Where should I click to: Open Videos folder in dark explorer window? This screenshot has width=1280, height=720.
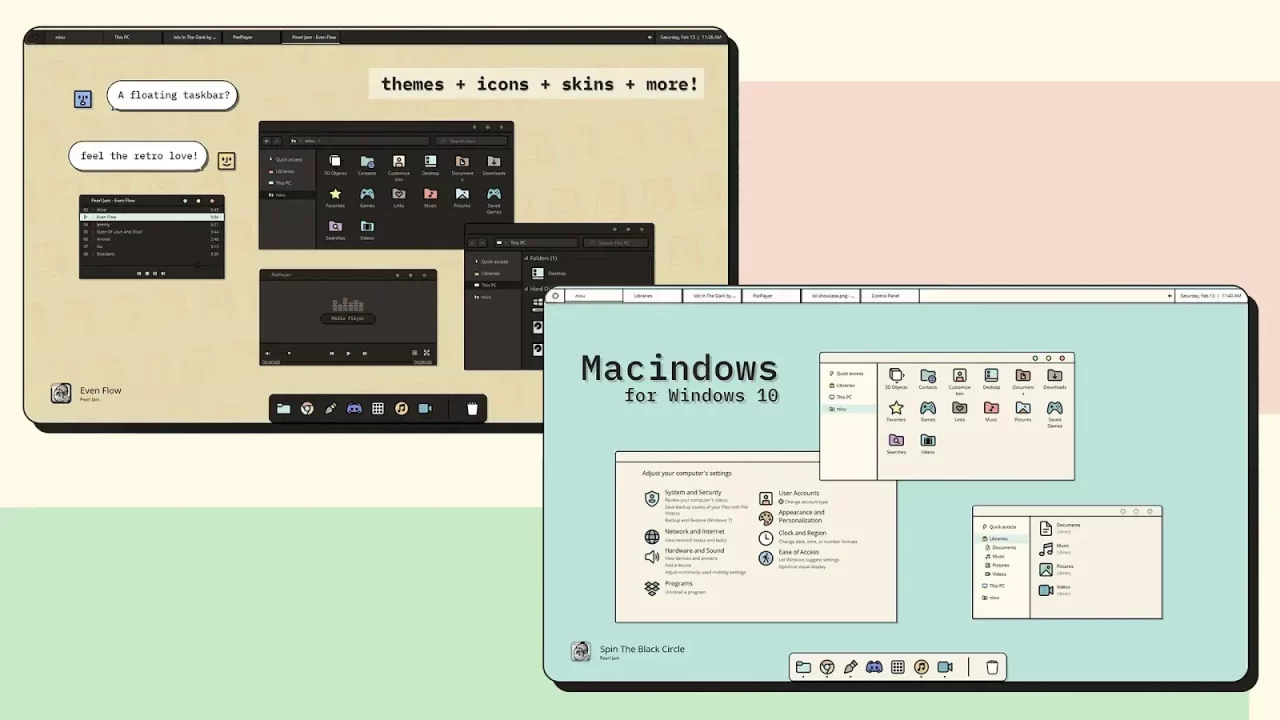pos(367,230)
